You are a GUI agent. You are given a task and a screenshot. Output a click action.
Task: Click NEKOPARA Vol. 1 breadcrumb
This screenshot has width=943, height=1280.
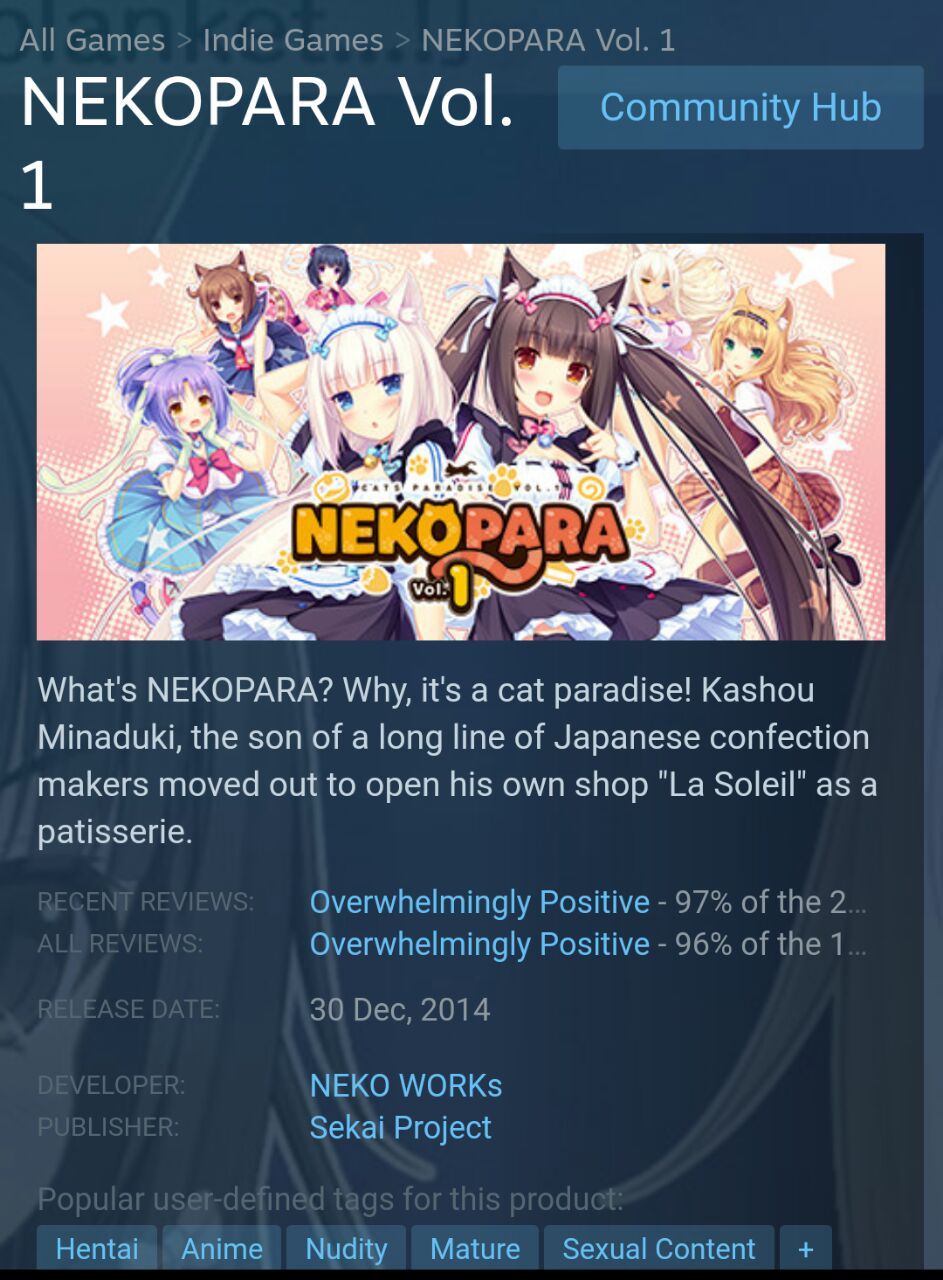point(548,40)
